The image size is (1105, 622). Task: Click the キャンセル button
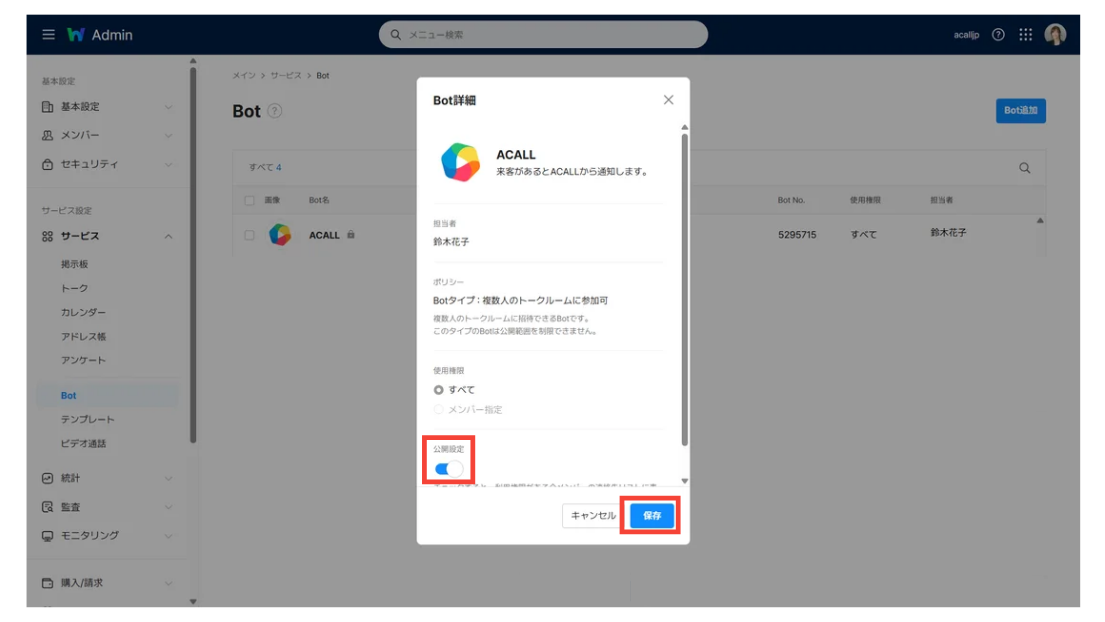(593, 515)
